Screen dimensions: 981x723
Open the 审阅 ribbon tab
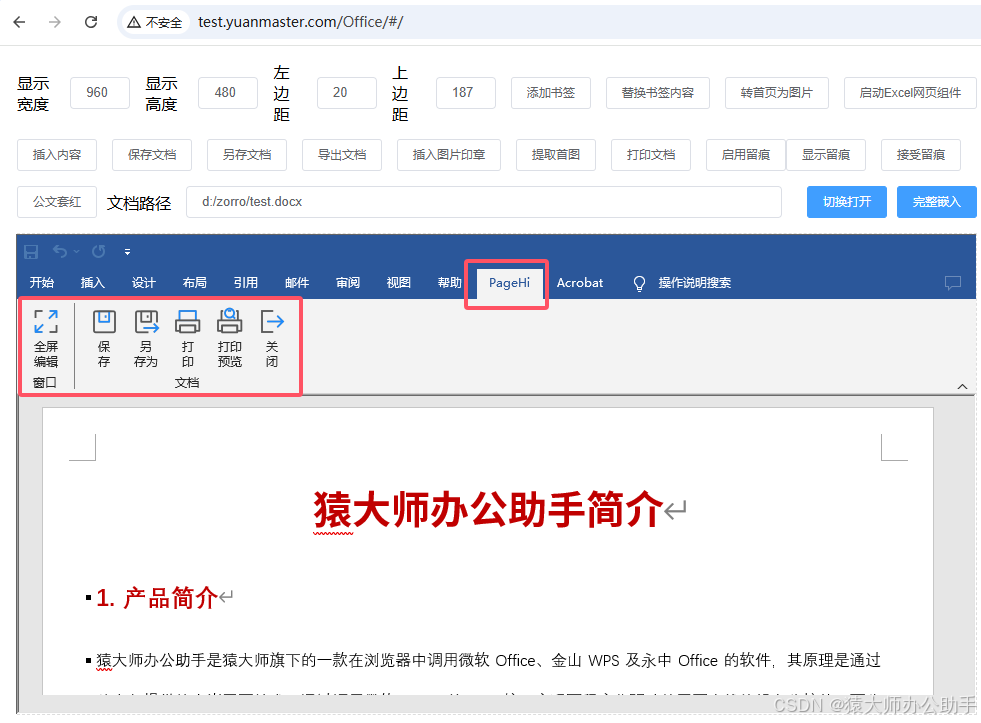tap(347, 283)
